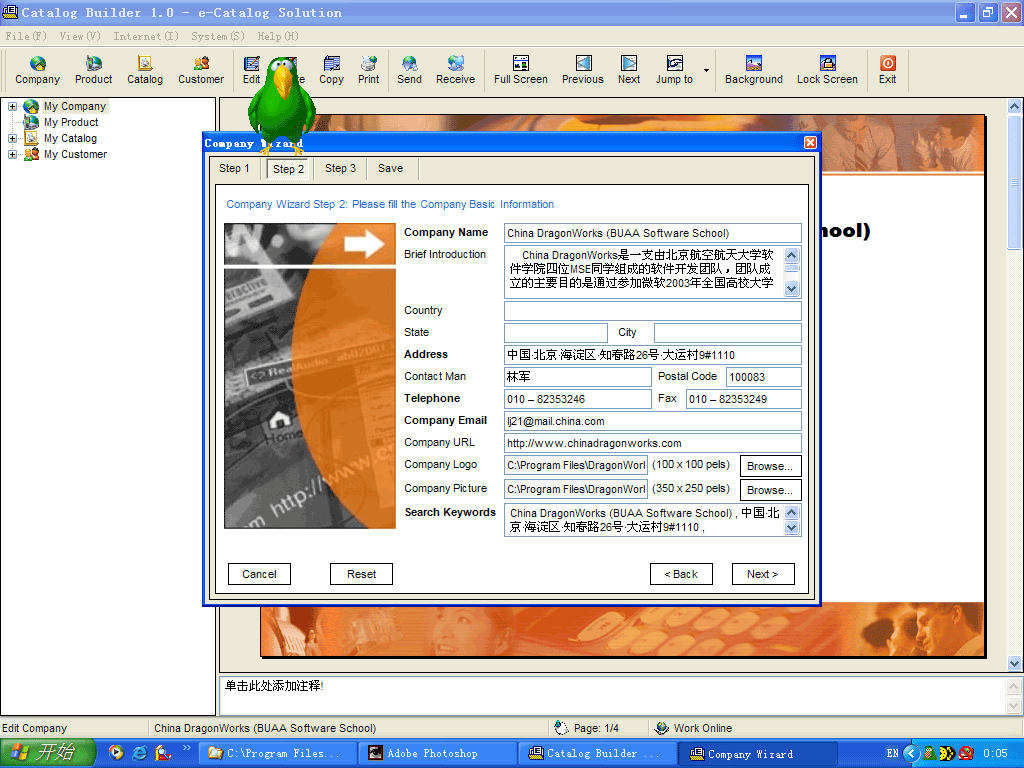Expand the My Customer tree node
1024x768 pixels.
[12, 154]
